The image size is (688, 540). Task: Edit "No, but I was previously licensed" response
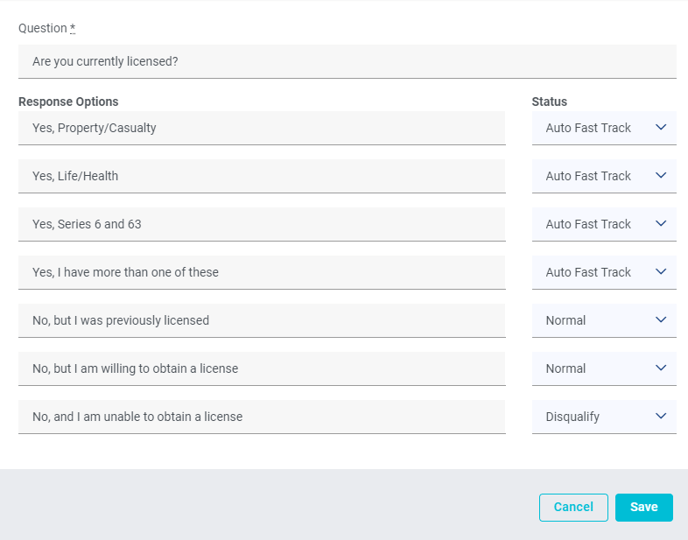[x=262, y=321]
